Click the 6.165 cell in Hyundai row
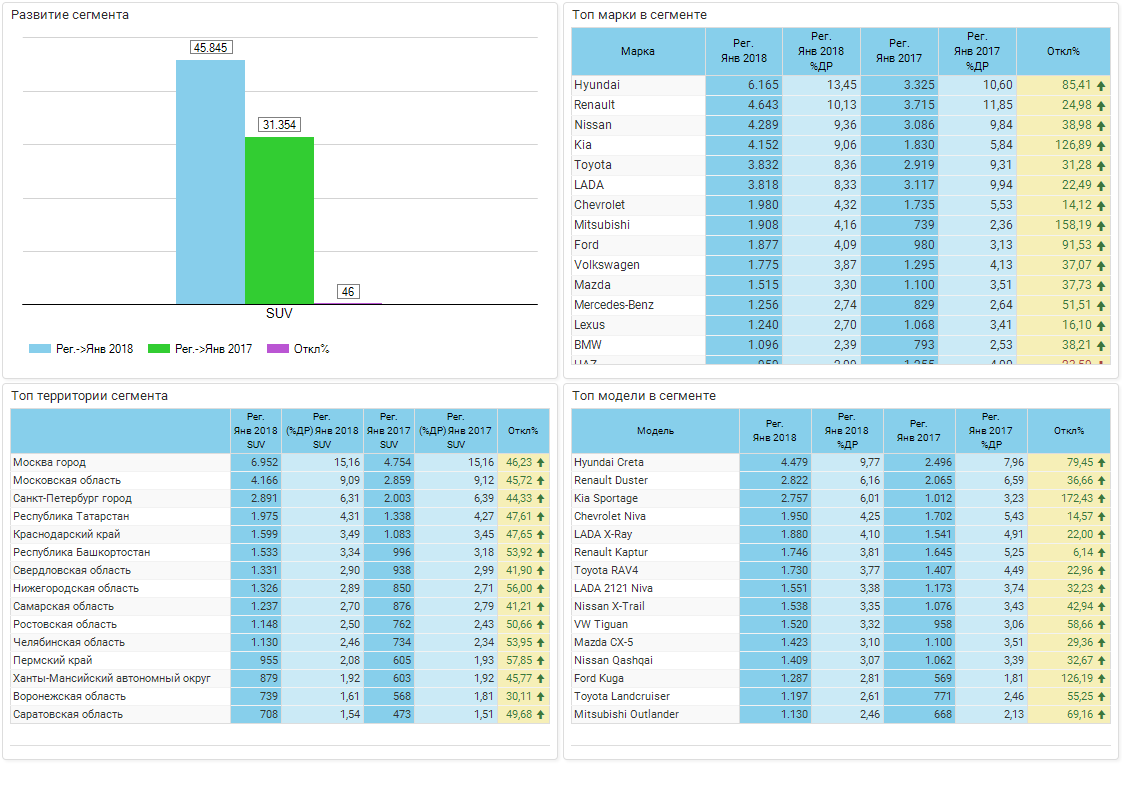 coord(744,85)
